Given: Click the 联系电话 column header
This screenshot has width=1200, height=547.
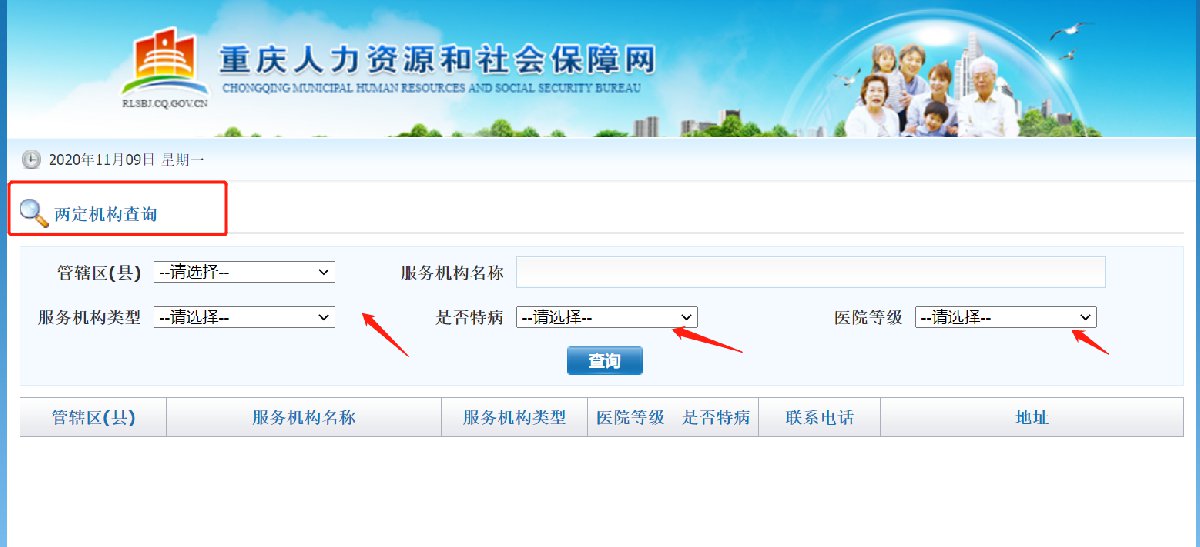Looking at the screenshot, I should tap(820, 418).
